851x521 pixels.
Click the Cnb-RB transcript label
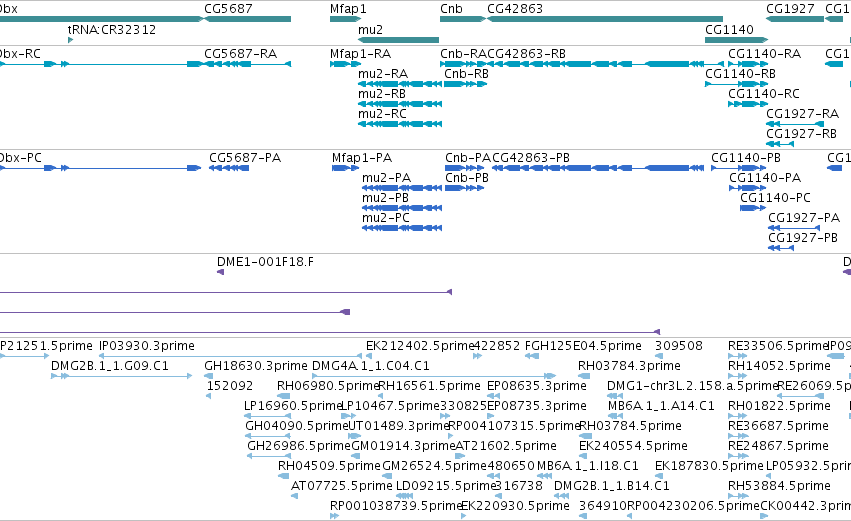click(466, 74)
